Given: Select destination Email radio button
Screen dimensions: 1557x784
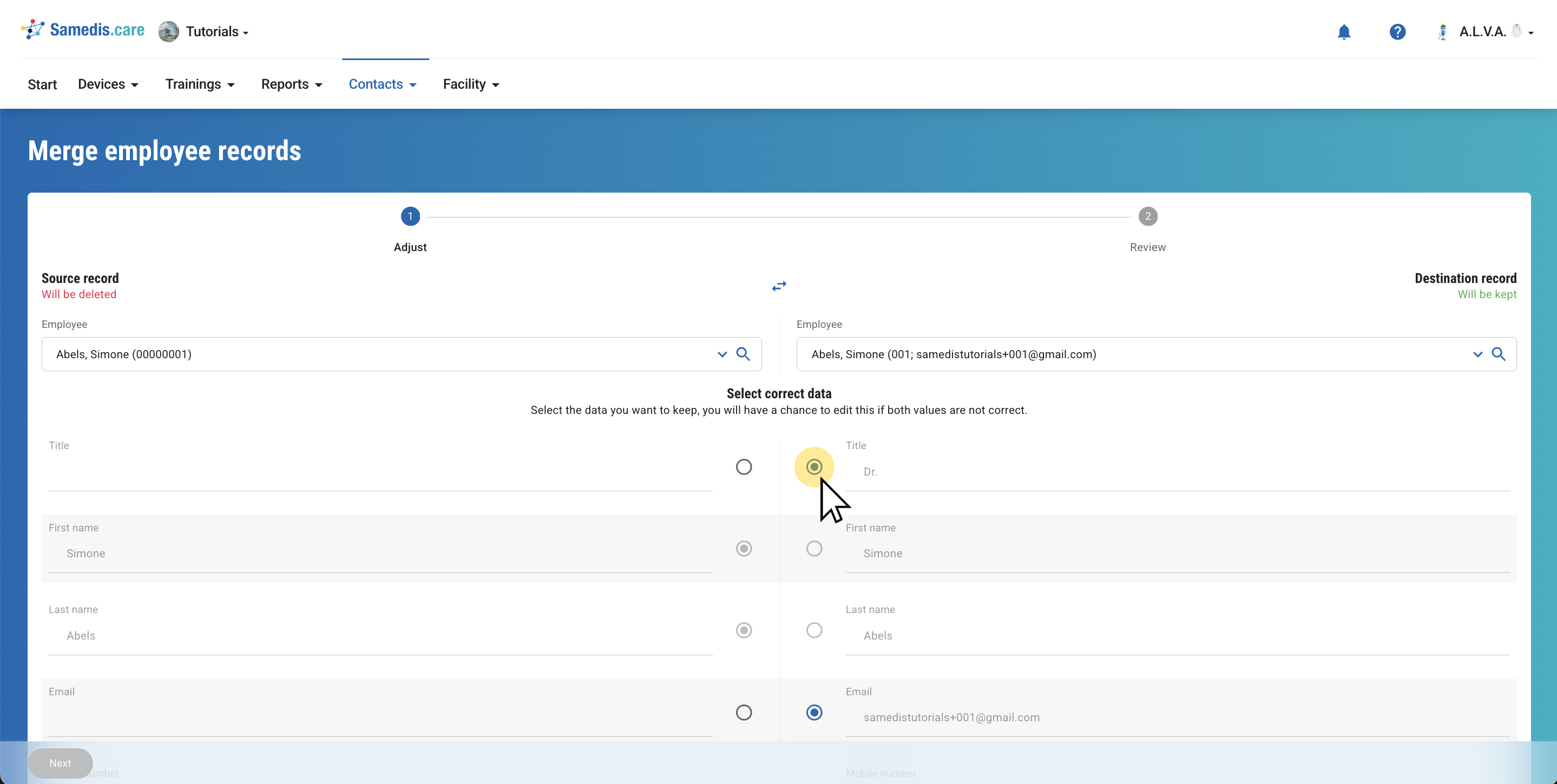Looking at the screenshot, I should coord(814,713).
